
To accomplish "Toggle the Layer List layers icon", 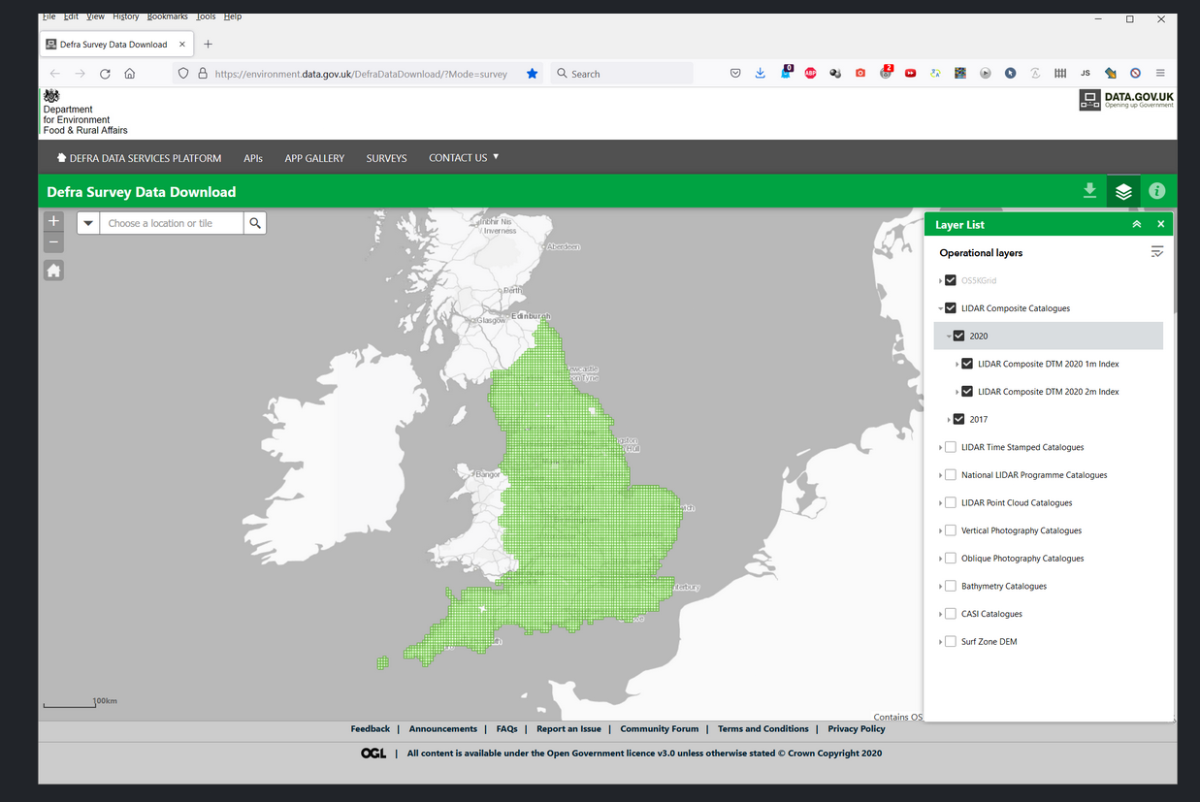I will click(1123, 191).
